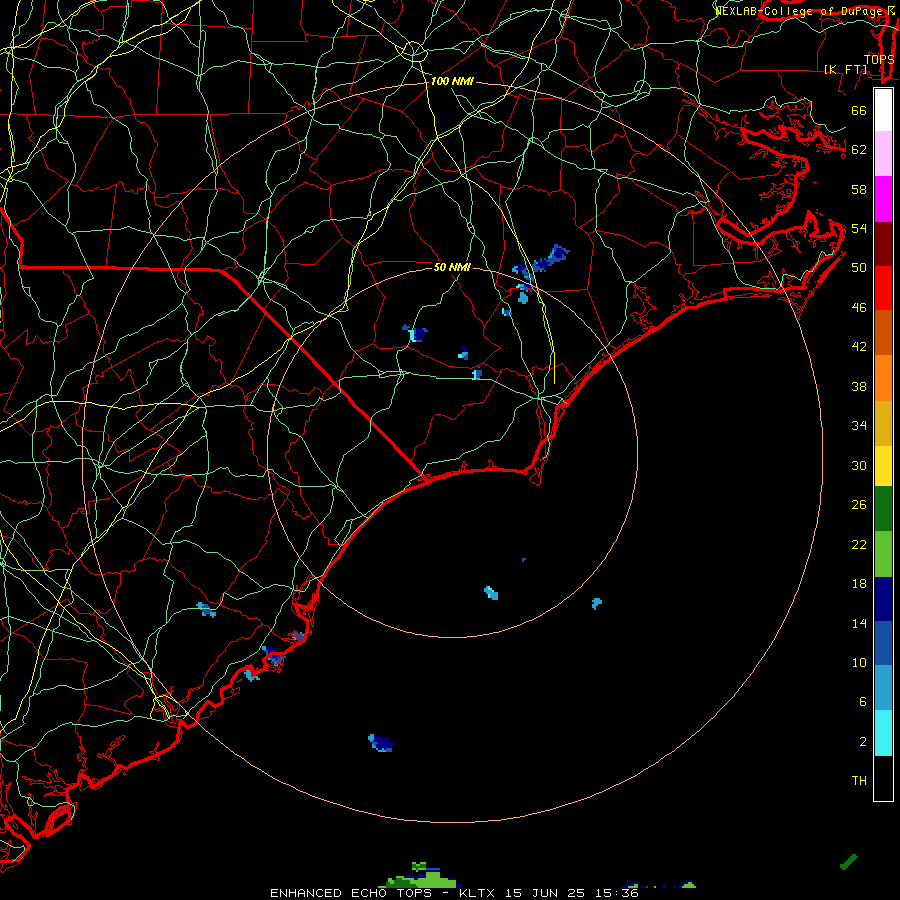Click the light blue swatch between 10 and 6
The height and width of the screenshot is (900, 900).
pyautogui.click(x=883, y=688)
